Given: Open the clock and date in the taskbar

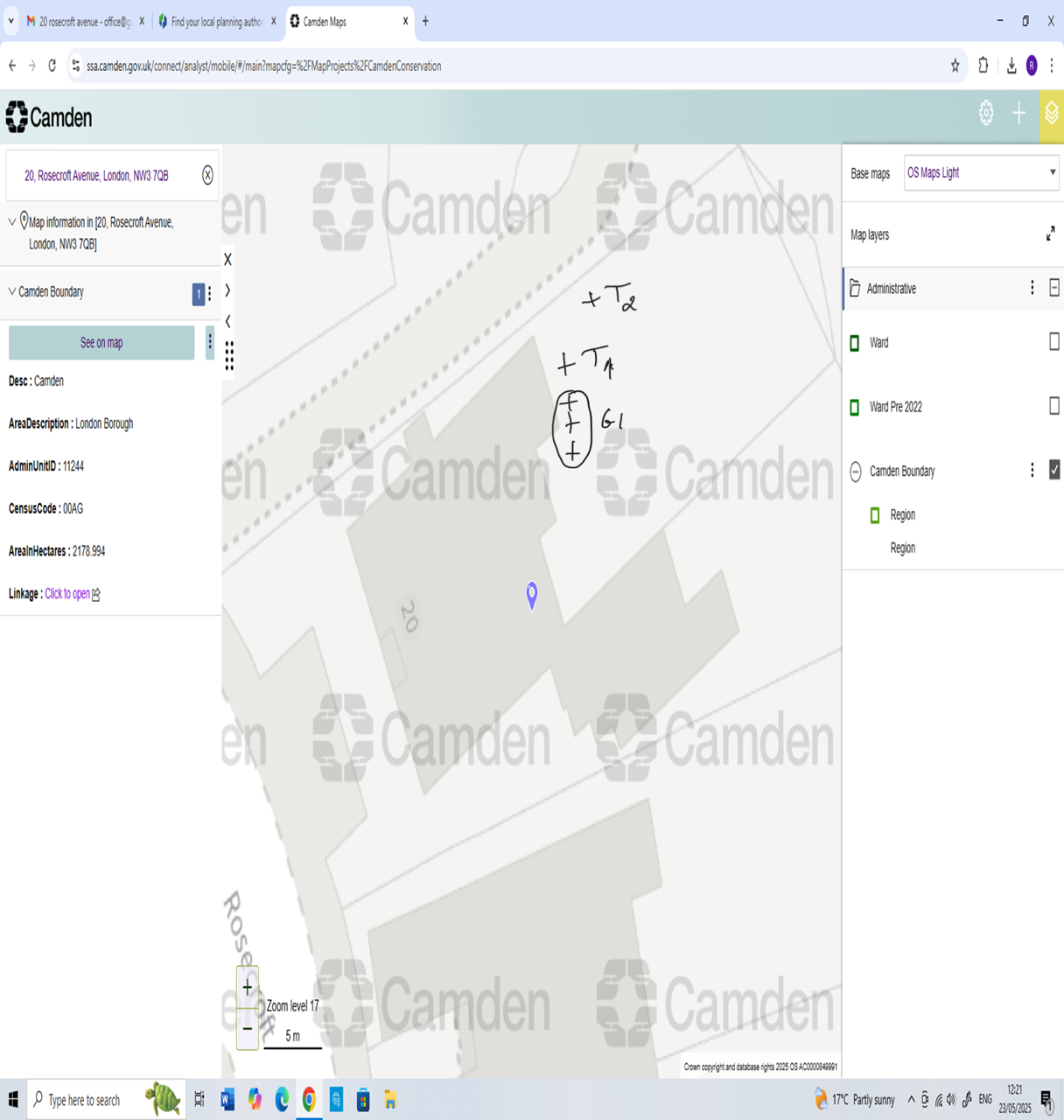Looking at the screenshot, I should tap(1015, 1100).
